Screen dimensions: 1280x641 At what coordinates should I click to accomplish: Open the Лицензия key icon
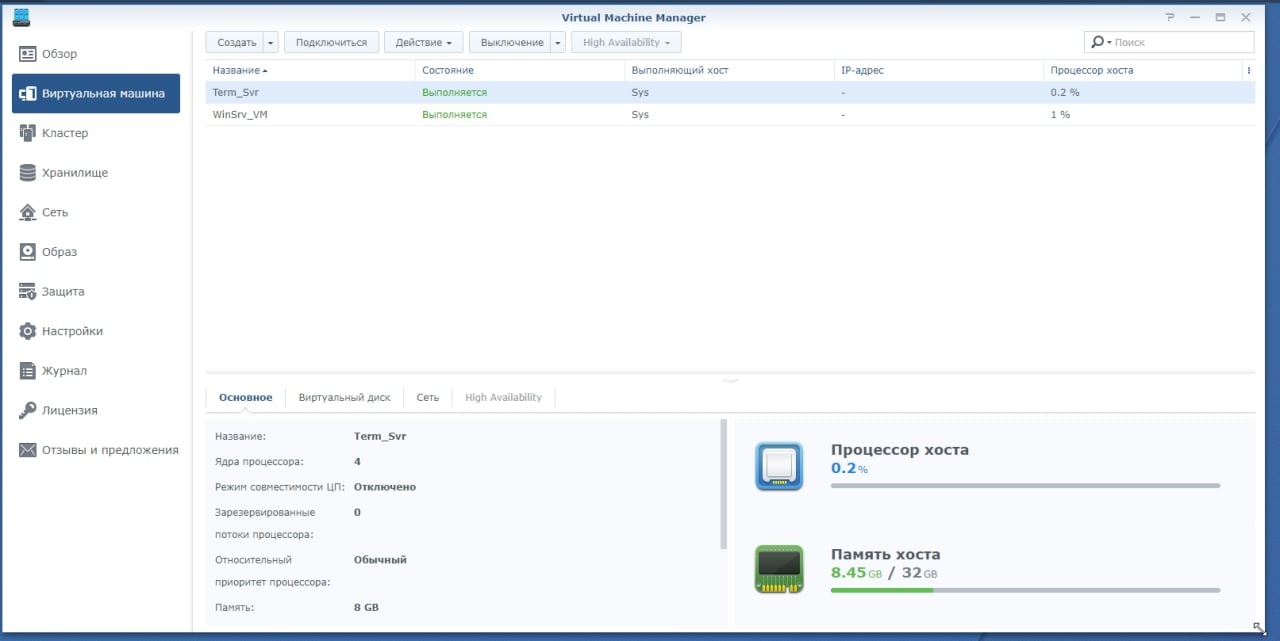point(28,410)
